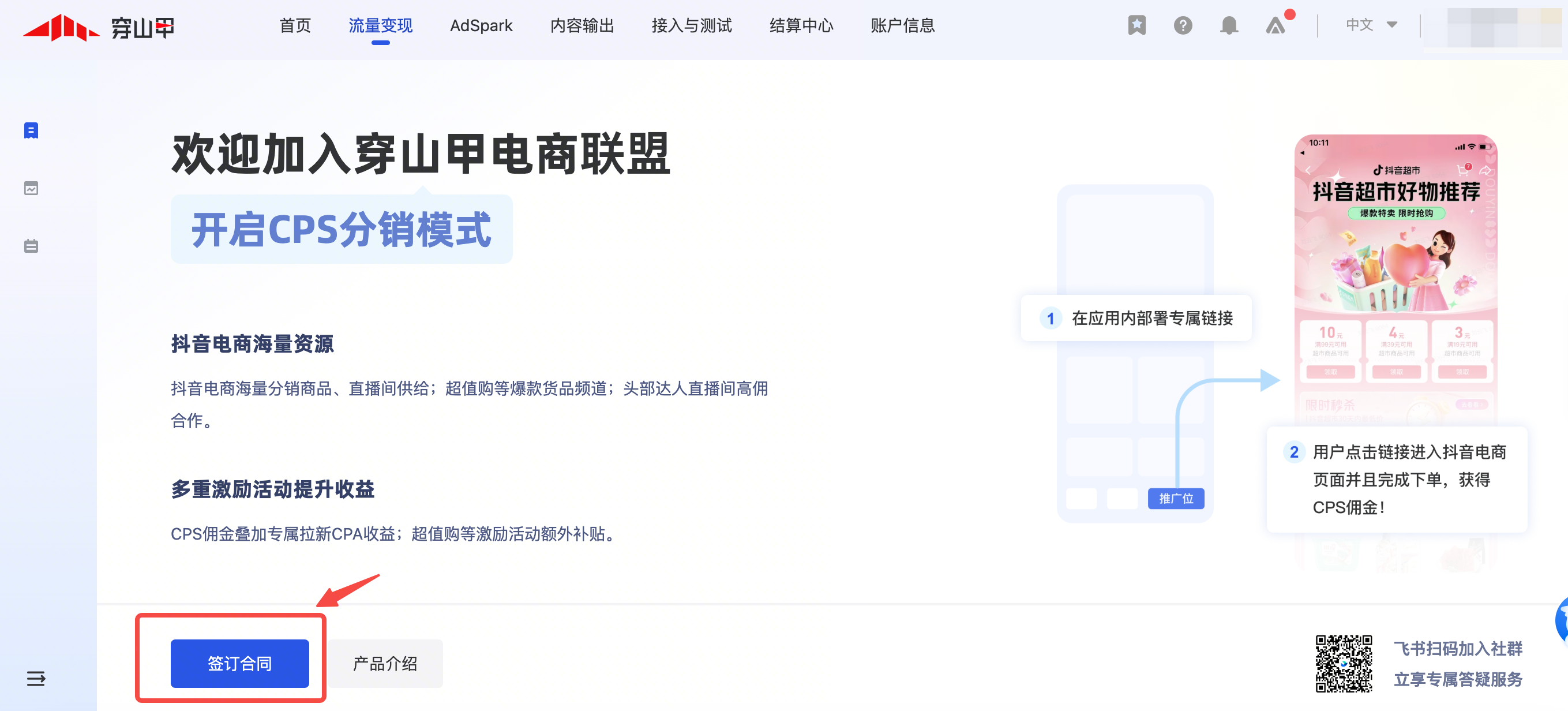This screenshot has width=1568, height=711.
Task: Select the 流量变现 tab
Action: tap(380, 25)
